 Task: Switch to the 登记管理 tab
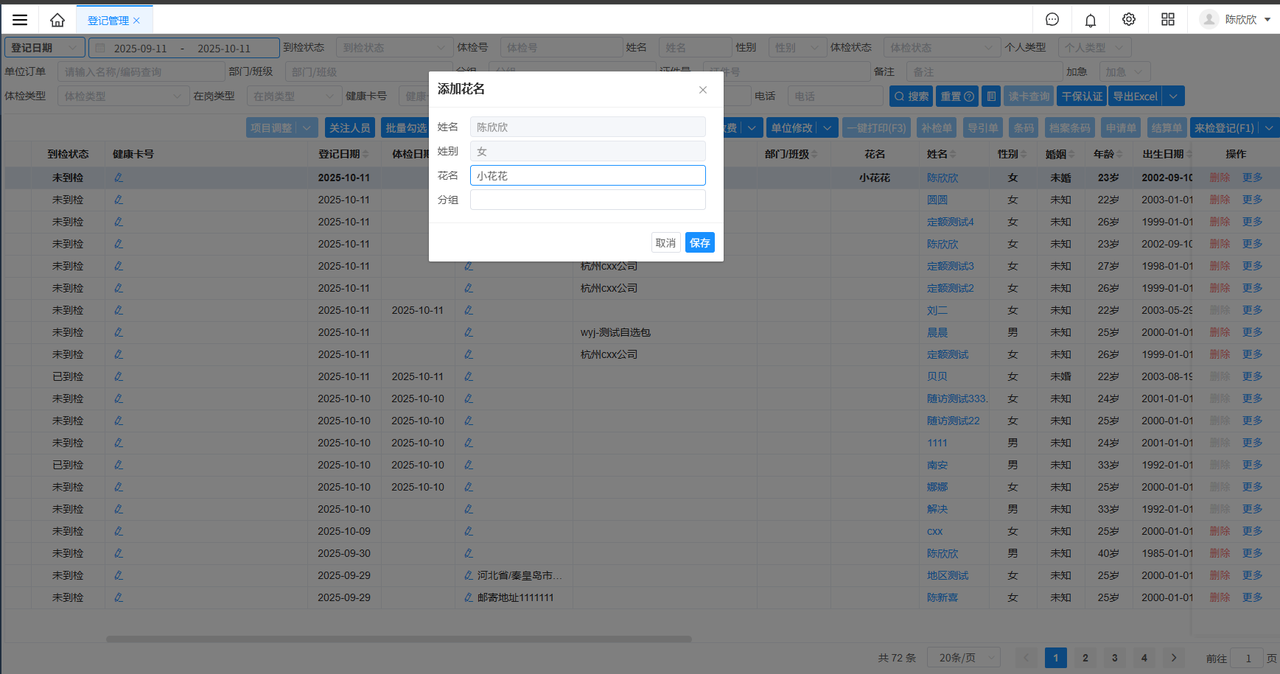point(108,20)
